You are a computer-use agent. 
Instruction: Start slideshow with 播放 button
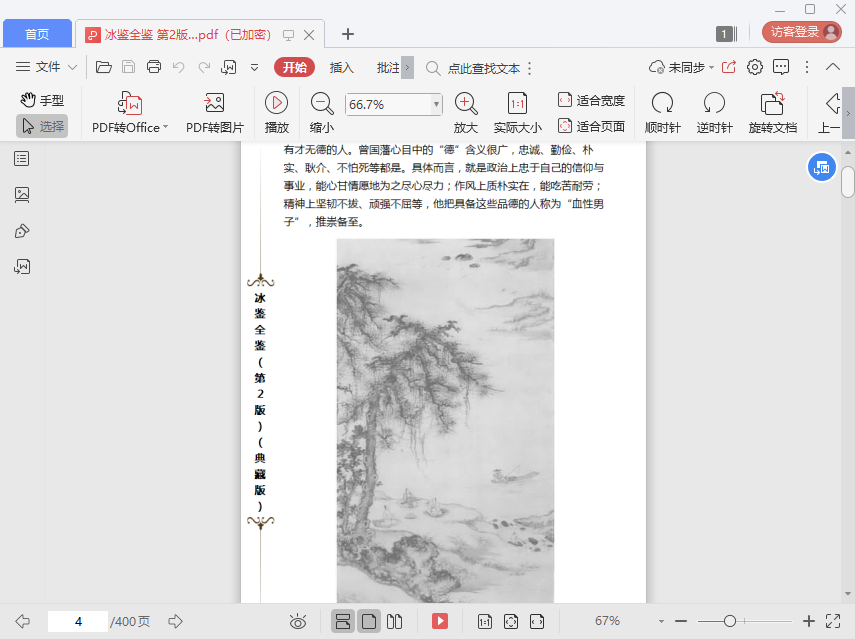pos(276,112)
